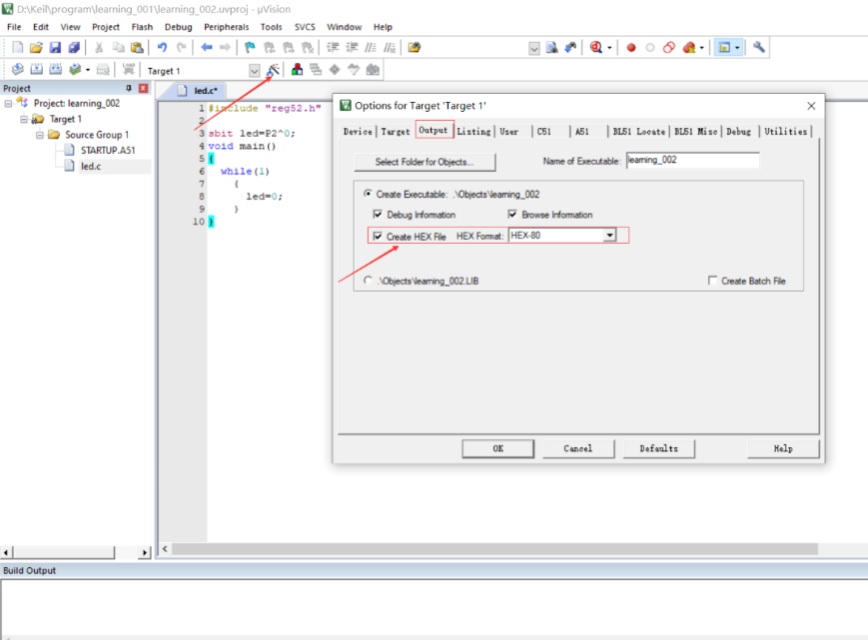Click the New file icon
The height and width of the screenshot is (641, 868).
[x=17, y=48]
